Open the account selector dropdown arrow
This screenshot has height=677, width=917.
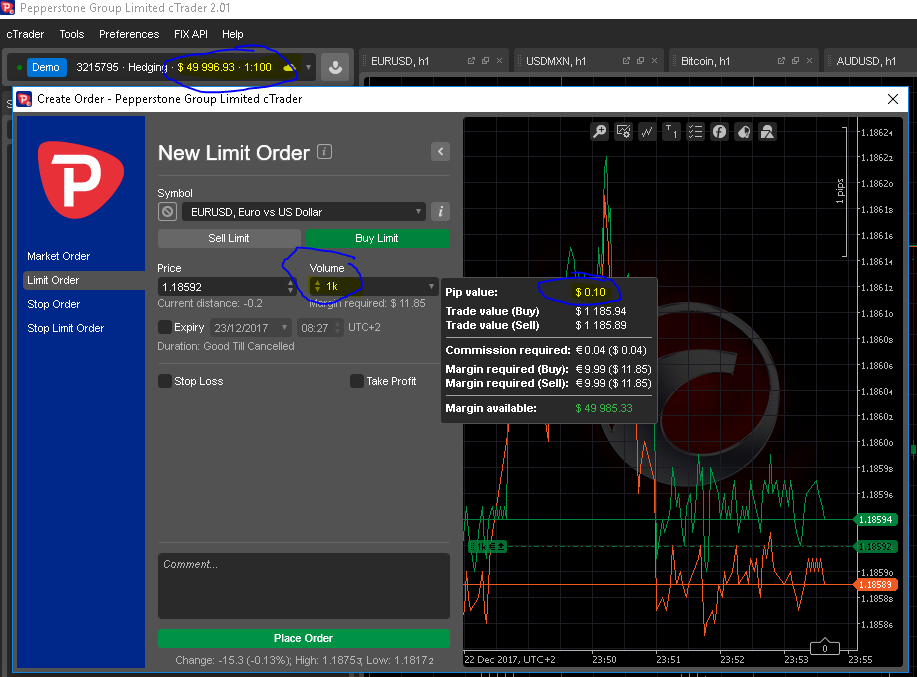[x=308, y=67]
